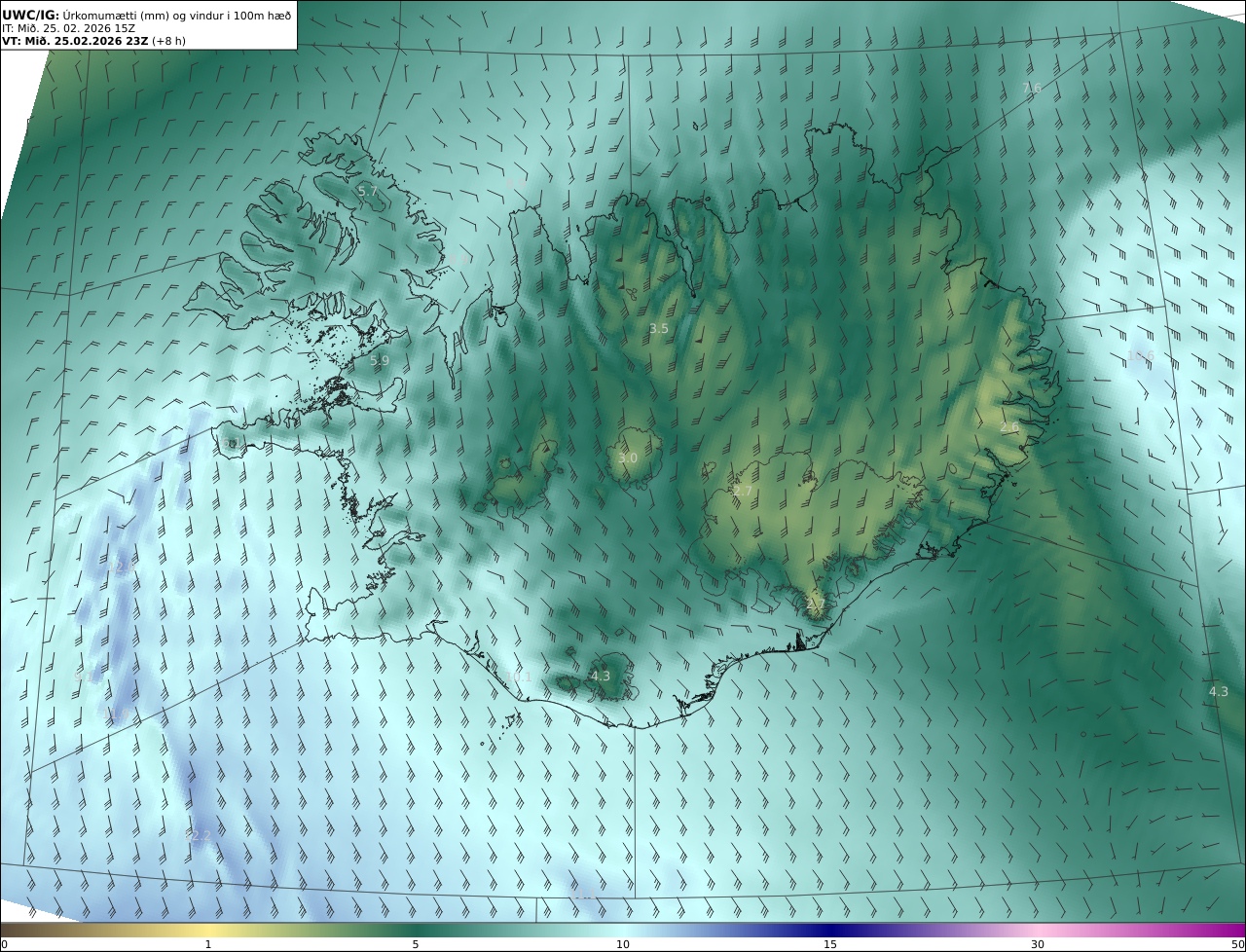Viewport: 1246px width, 952px height.
Task: Click the 10.1 value on the south coast
Action: click(x=519, y=677)
